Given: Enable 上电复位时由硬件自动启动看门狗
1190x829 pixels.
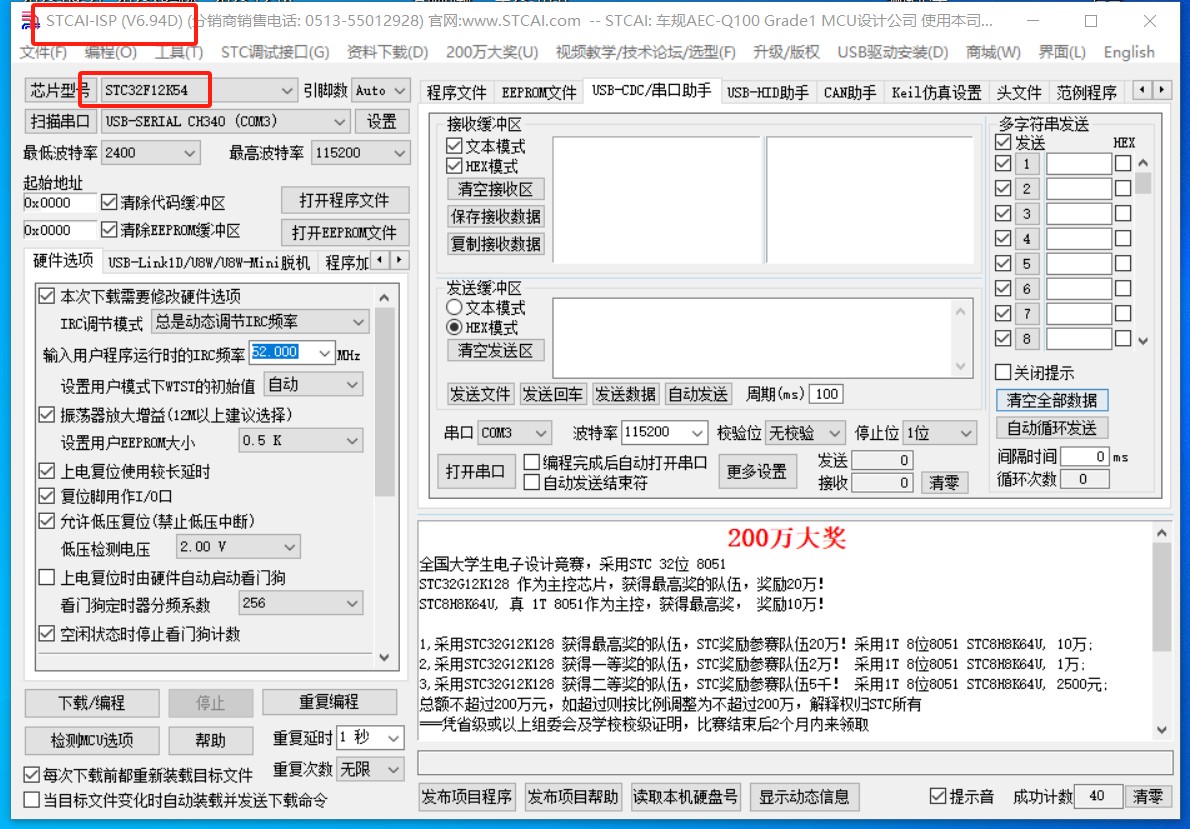Looking at the screenshot, I should (46, 577).
